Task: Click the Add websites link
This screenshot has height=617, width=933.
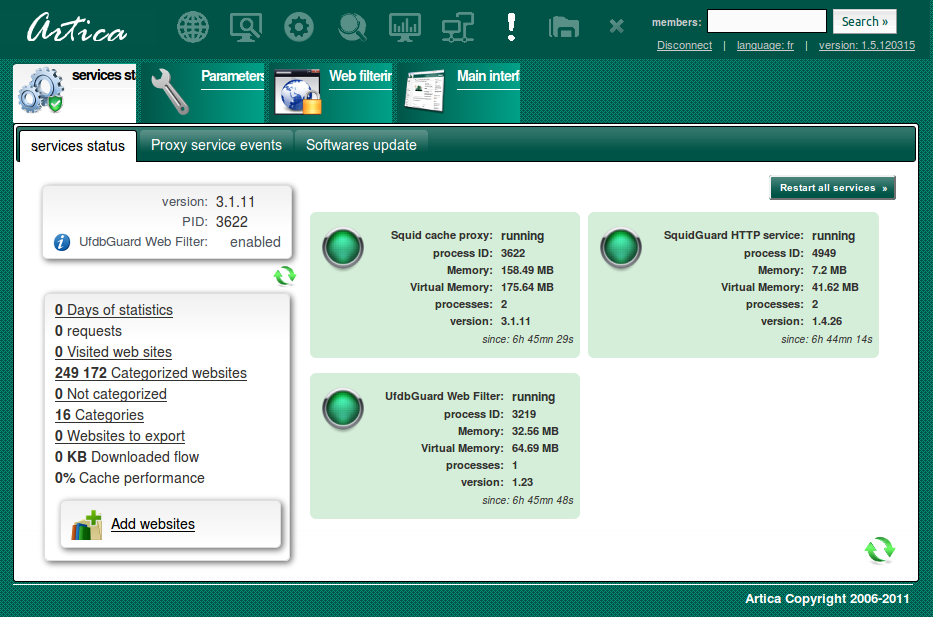Action: pos(153,524)
